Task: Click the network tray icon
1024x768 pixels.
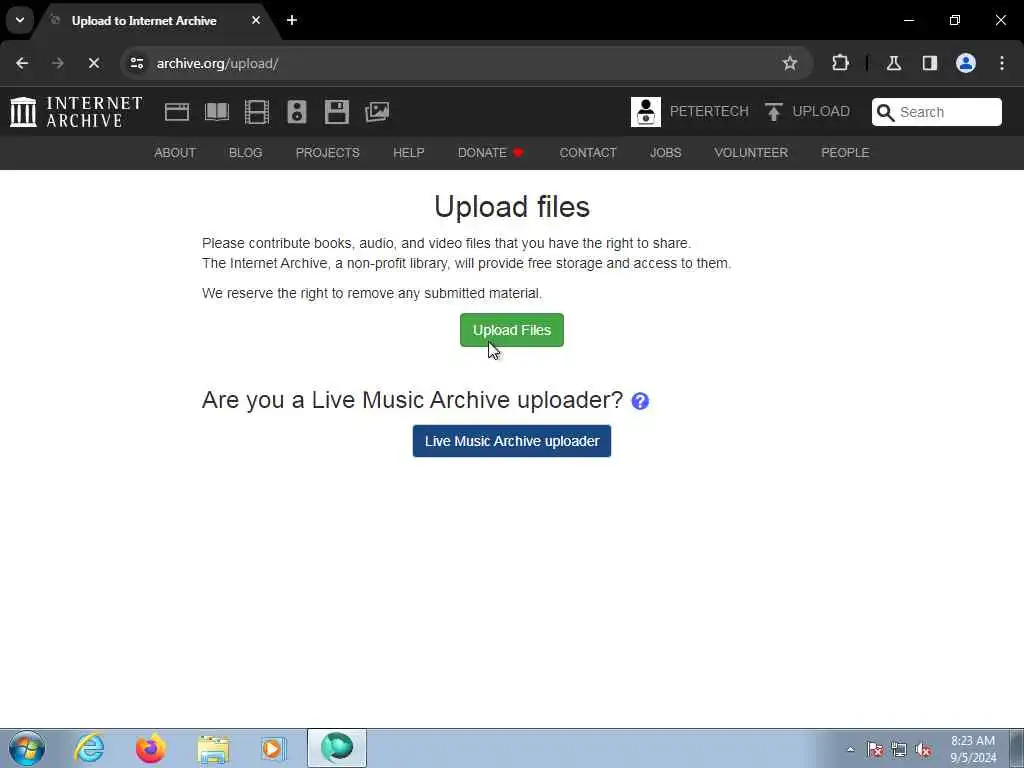Action: pyautogui.click(x=899, y=750)
